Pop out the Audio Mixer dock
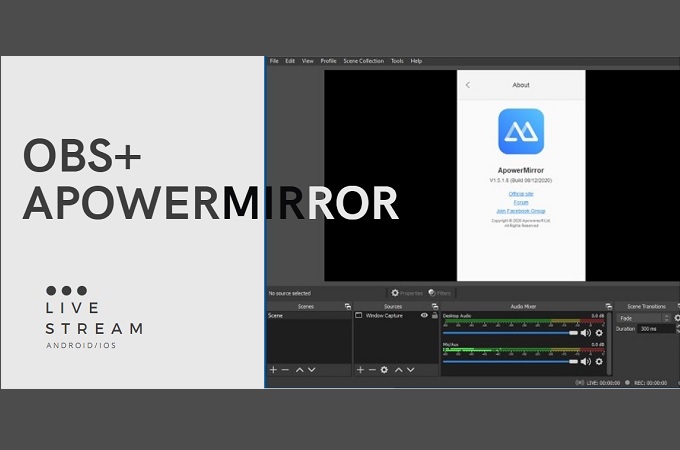This screenshot has width=680, height=450. [608, 306]
